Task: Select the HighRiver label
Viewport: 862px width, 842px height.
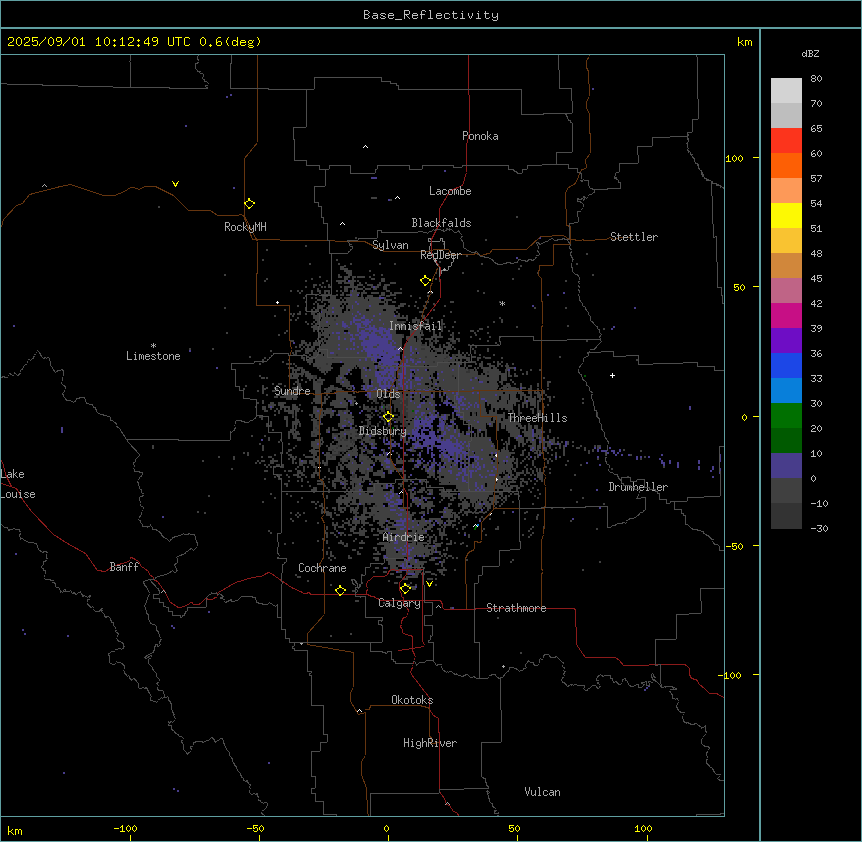Action: click(430, 743)
